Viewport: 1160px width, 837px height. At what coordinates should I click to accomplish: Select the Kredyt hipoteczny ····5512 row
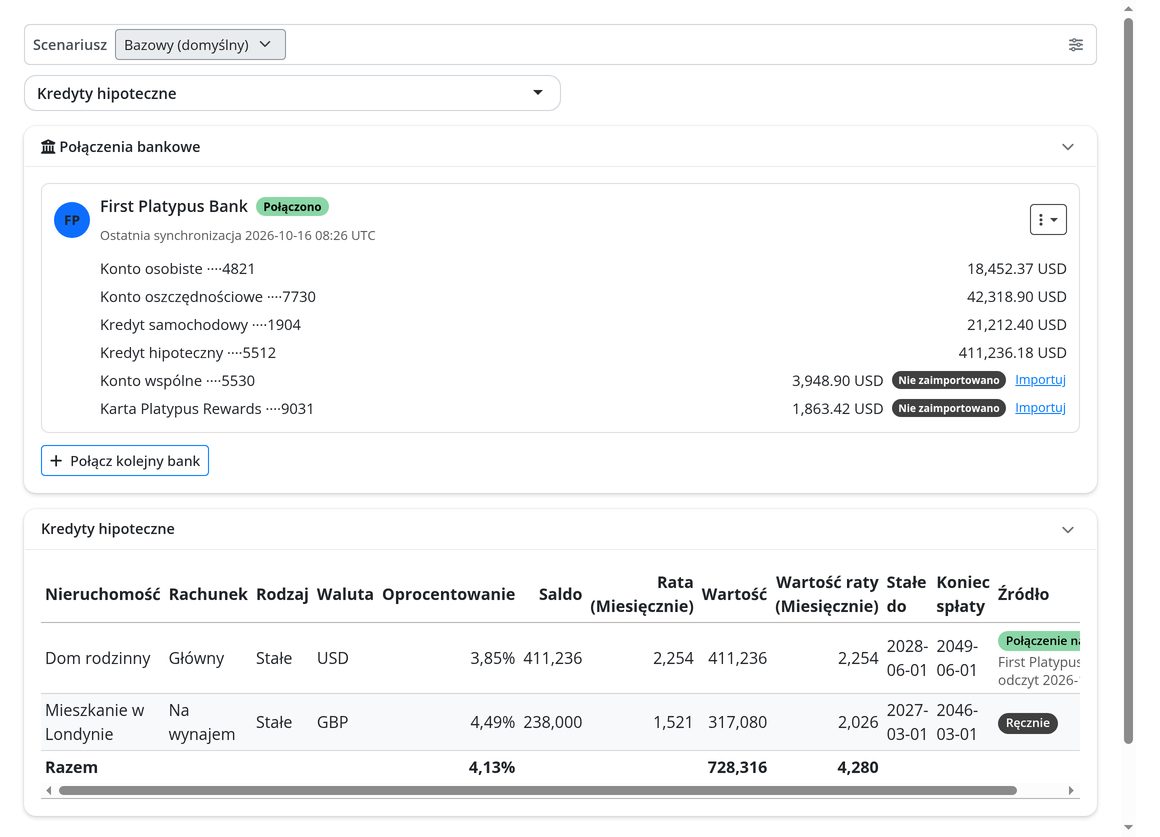tap(583, 353)
